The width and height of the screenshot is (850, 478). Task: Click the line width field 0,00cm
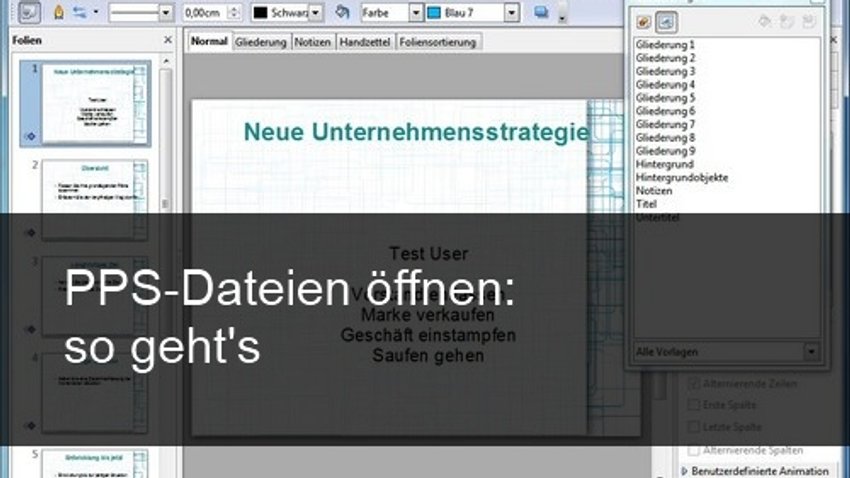tap(205, 12)
